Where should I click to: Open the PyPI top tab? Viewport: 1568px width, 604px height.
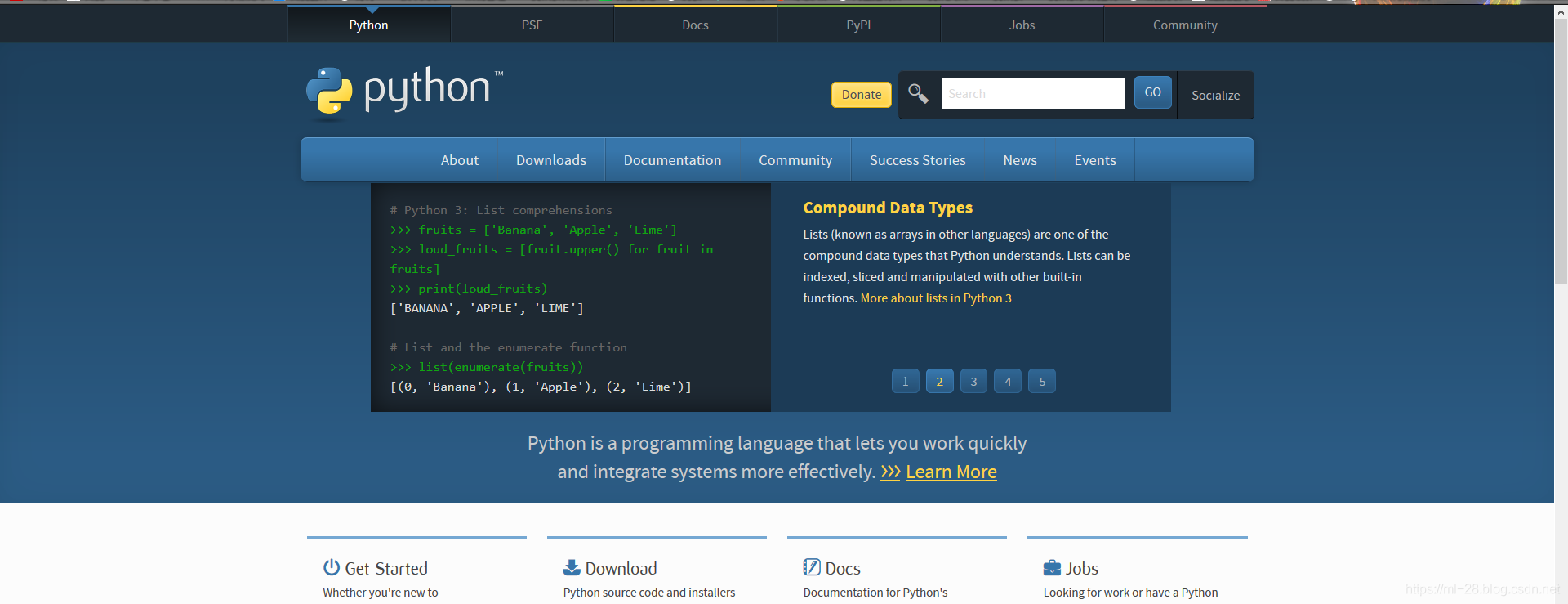coord(859,25)
